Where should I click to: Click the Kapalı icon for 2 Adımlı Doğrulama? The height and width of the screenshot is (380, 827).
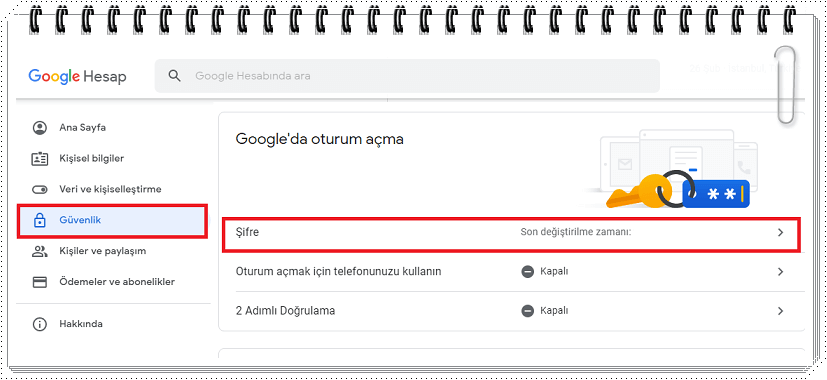click(x=527, y=311)
